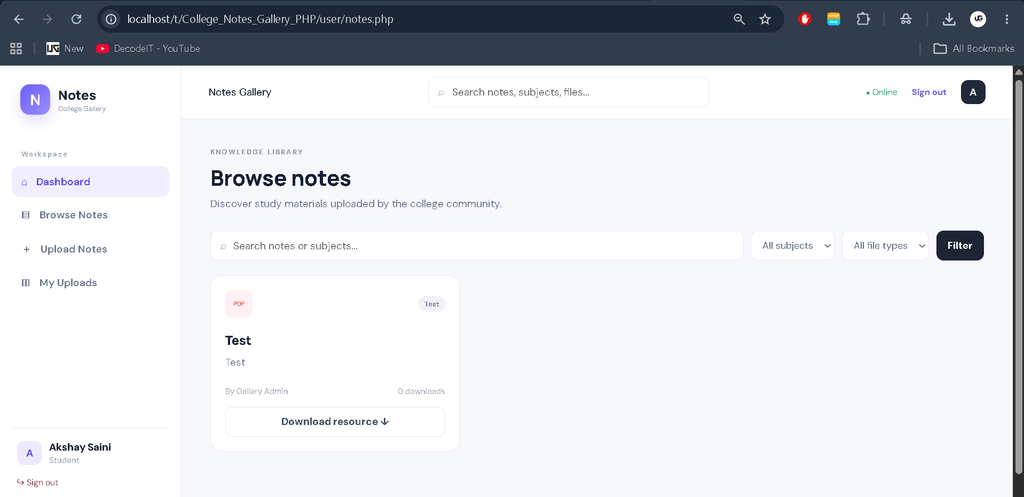
Task: Download the Test note resource
Action: (x=335, y=421)
